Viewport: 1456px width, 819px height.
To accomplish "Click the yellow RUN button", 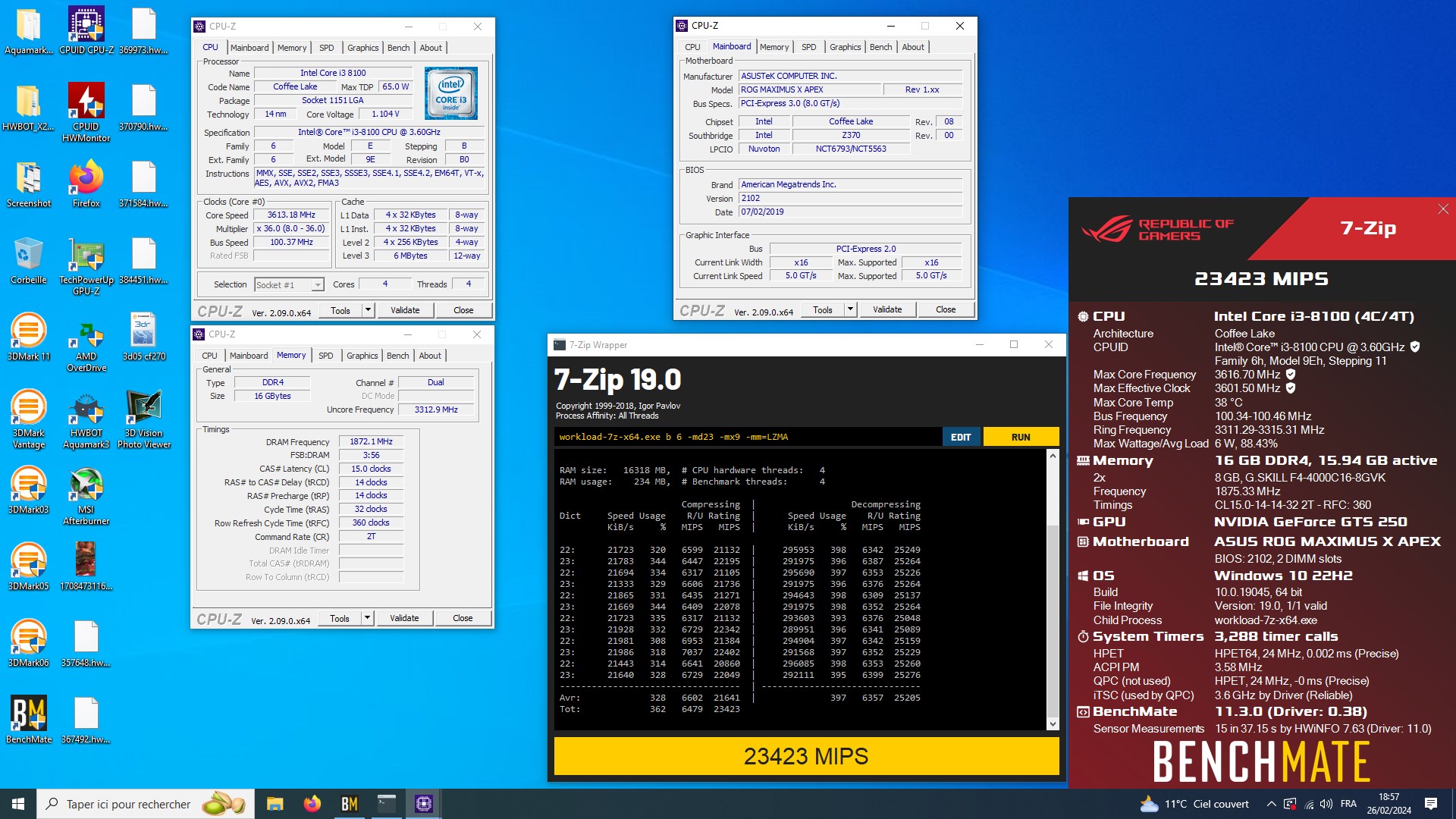I will (x=1021, y=437).
